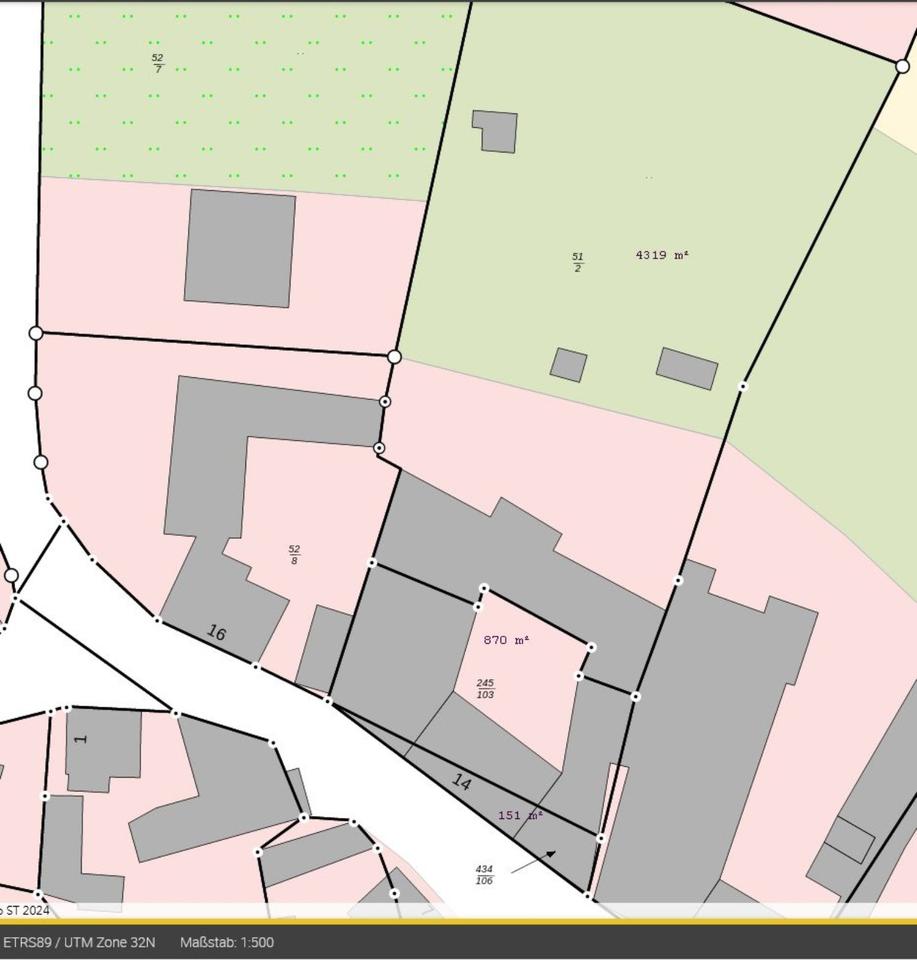The height and width of the screenshot is (960, 917).
Task: Click the boundary point at the parcel 51/2 west corner junction
Action: [394, 357]
